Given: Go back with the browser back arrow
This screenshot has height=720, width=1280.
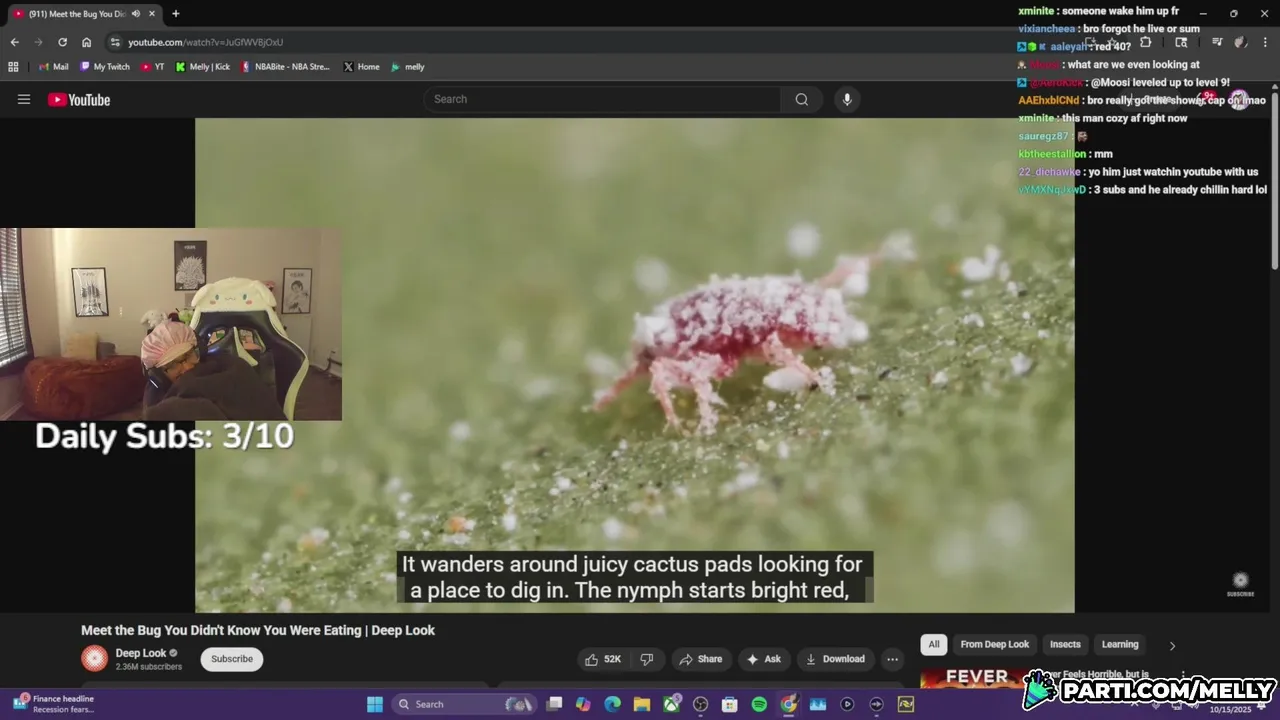Looking at the screenshot, I should point(14,42).
